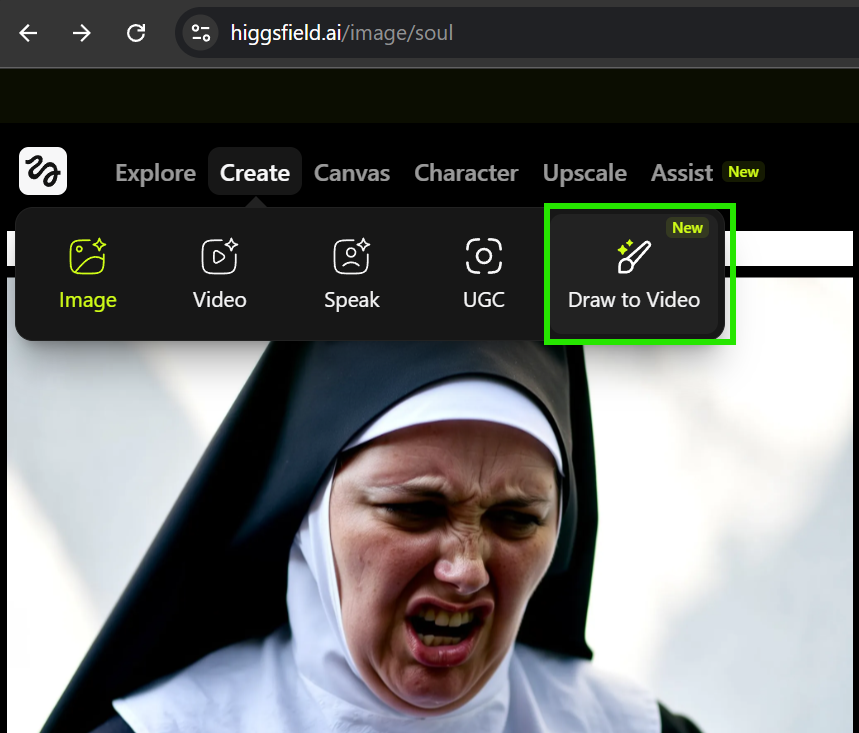
Task: Select the Create tab
Action: pyautogui.click(x=255, y=171)
